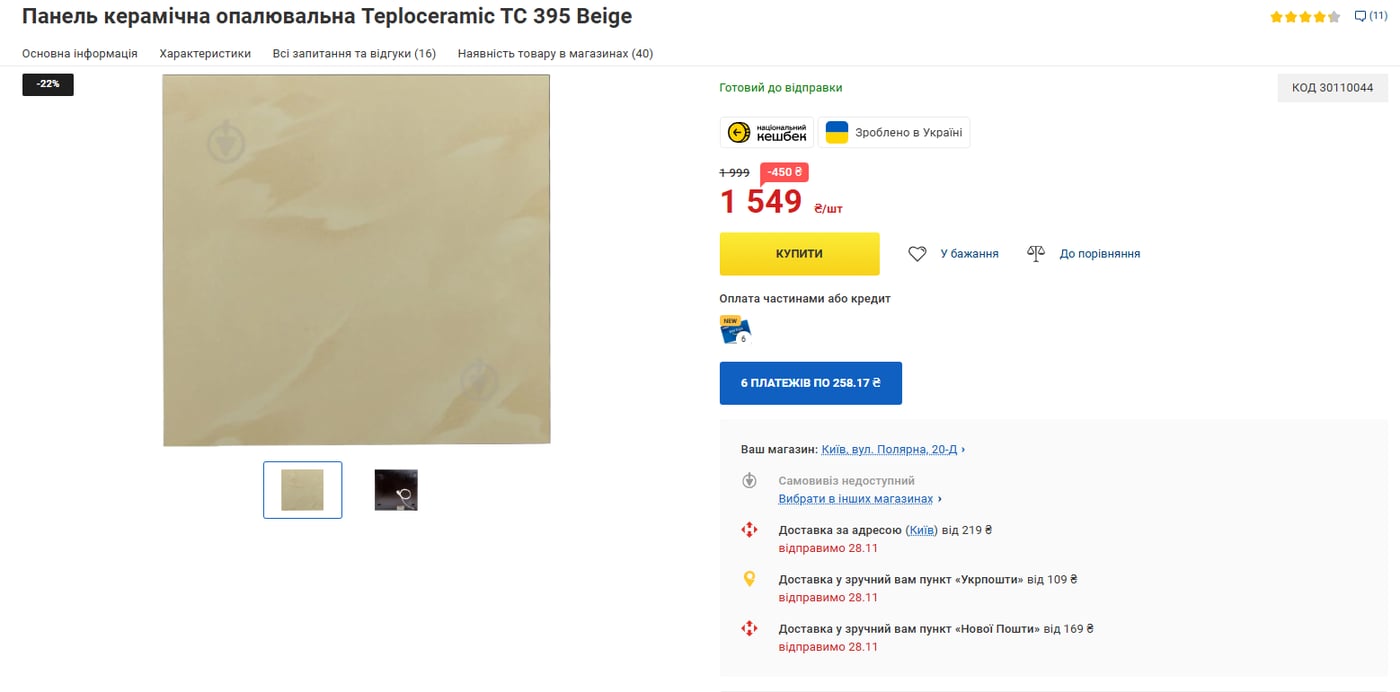Click the address delivery red icon
Viewport: 1400px width, 692px height.
[x=749, y=530]
